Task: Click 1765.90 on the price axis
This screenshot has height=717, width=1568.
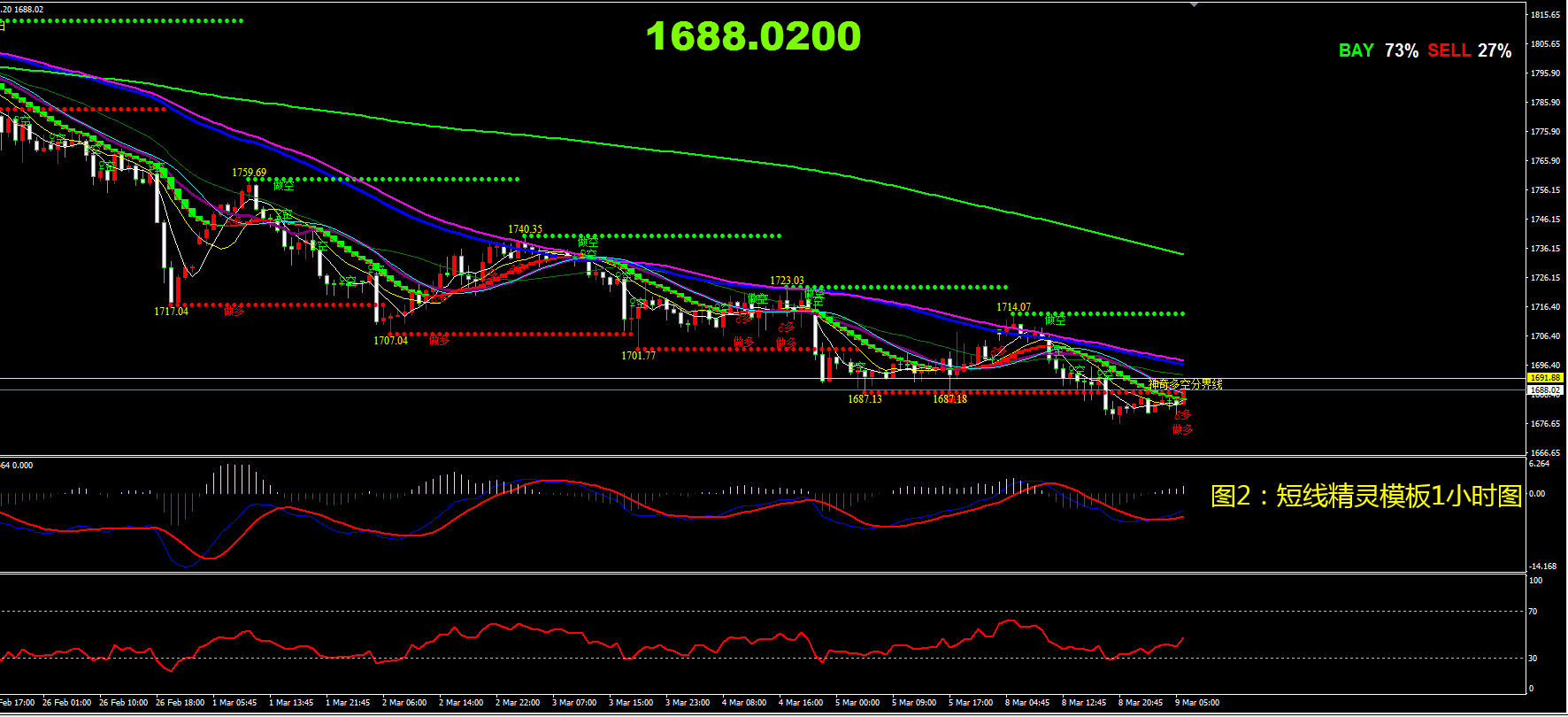Action: tap(1546, 161)
